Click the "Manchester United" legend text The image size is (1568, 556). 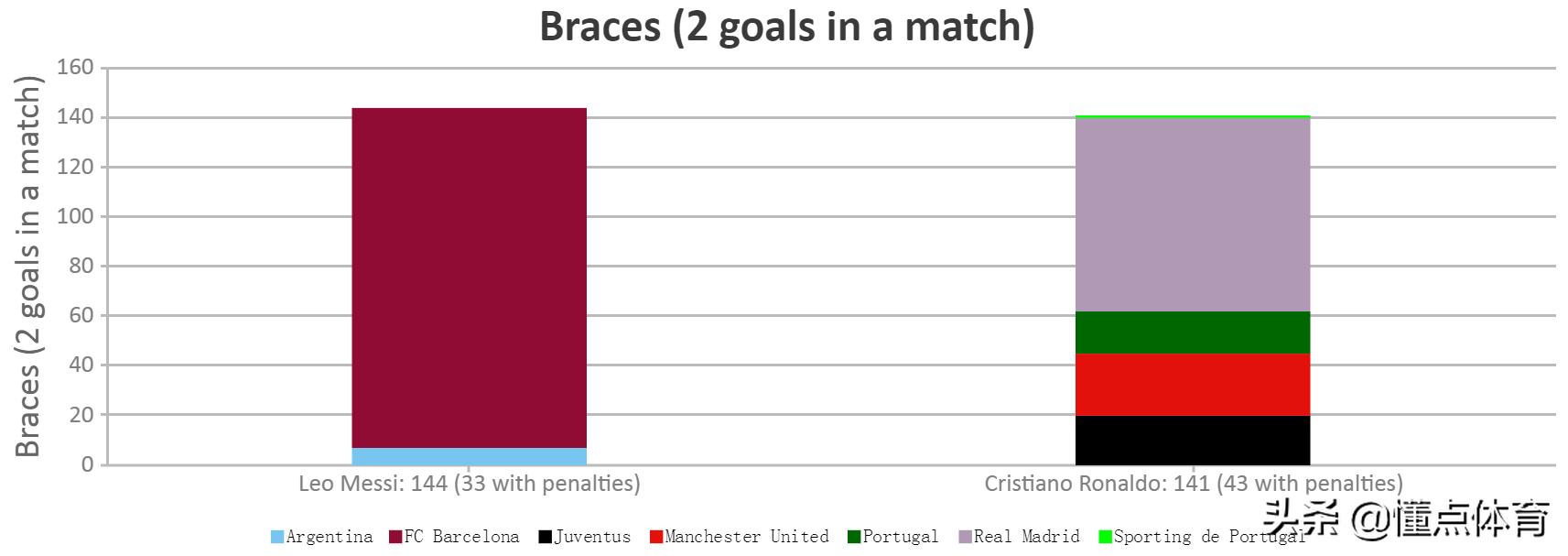746,537
